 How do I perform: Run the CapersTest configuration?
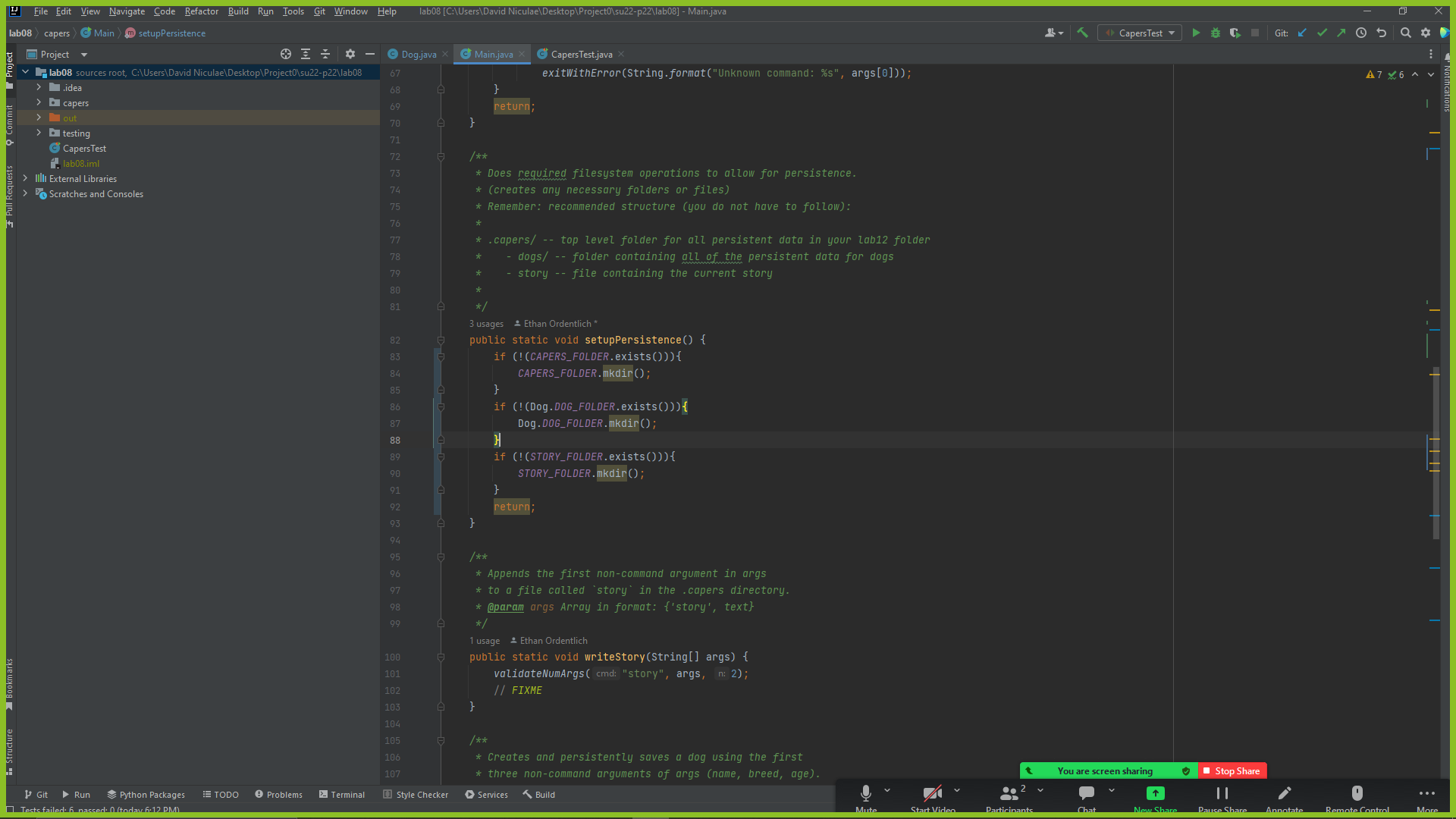tap(1196, 33)
